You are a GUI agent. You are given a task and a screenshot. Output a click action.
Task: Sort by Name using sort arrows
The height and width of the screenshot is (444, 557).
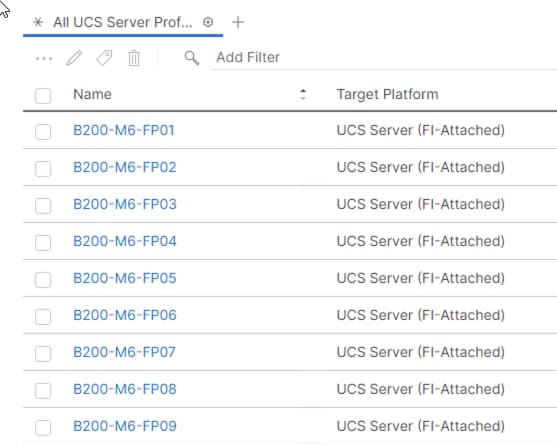[303, 94]
